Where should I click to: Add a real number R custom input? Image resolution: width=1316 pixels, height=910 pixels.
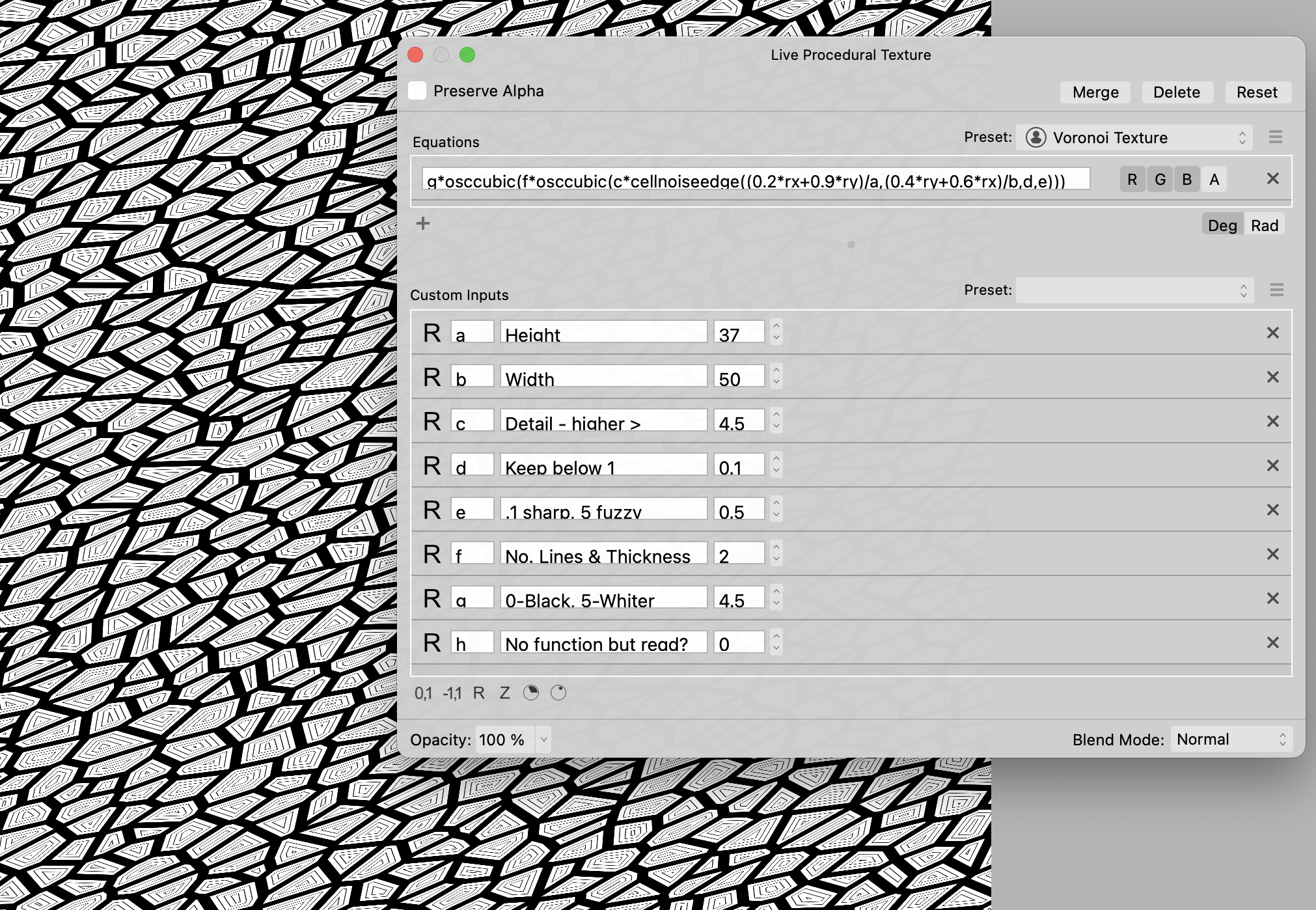[478, 693]
